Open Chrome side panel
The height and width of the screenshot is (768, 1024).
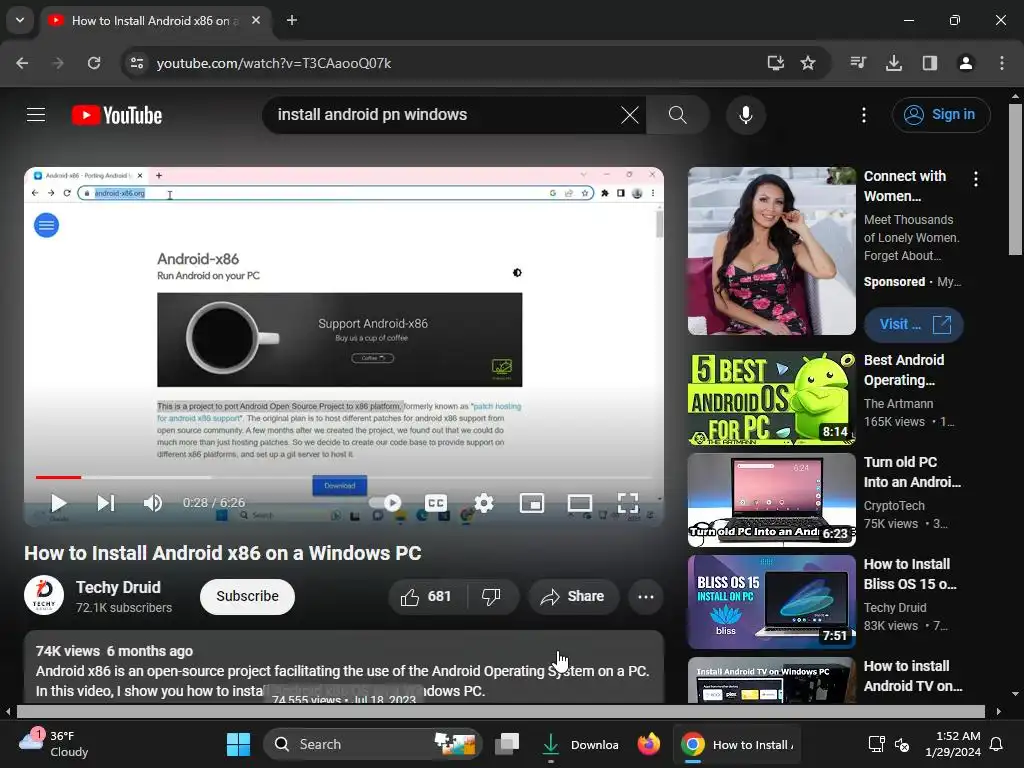click(929, 63)
